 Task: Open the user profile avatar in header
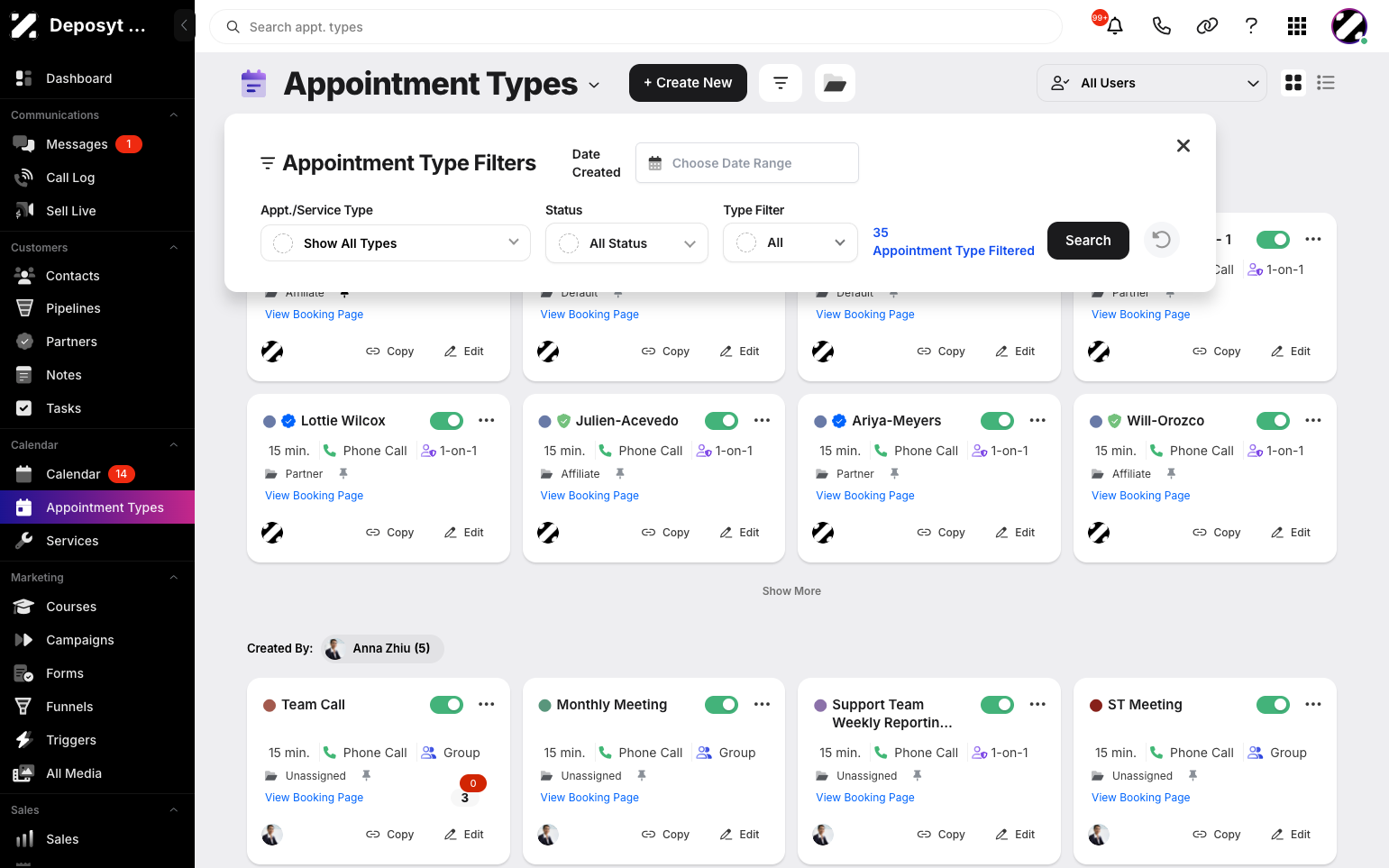1349,26
